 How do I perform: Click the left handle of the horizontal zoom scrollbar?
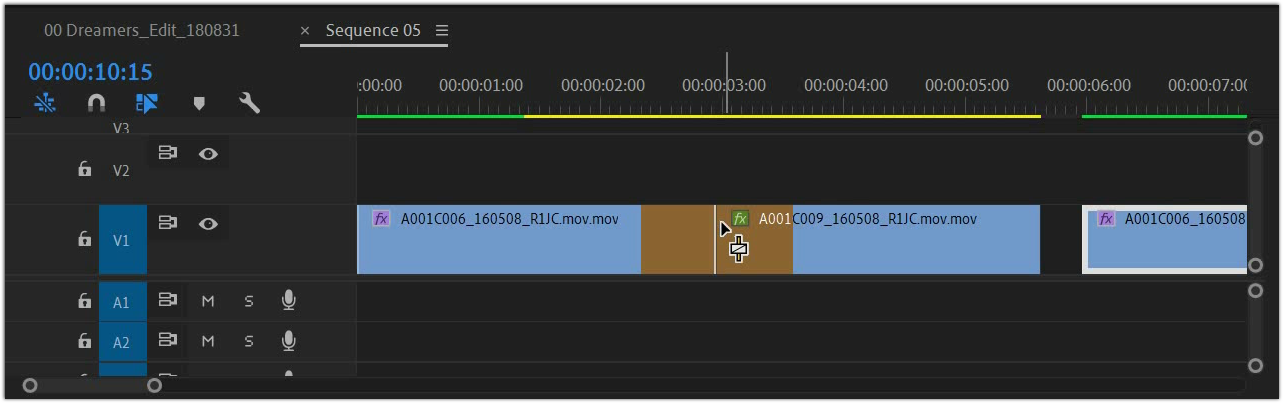point(30,385)
